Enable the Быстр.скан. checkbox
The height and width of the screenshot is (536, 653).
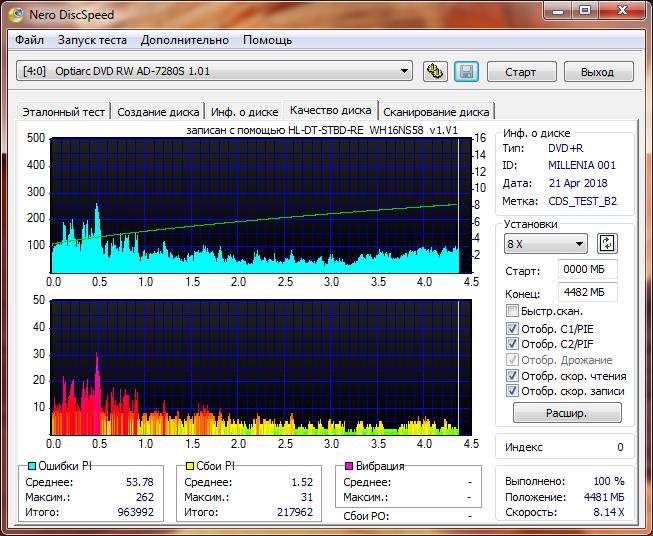point(513,312)
